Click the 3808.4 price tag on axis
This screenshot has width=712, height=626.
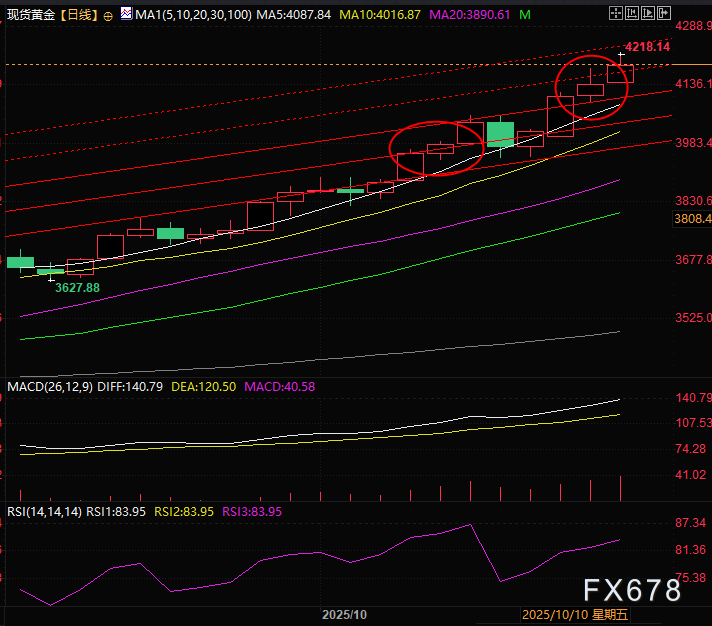point(691,218)
